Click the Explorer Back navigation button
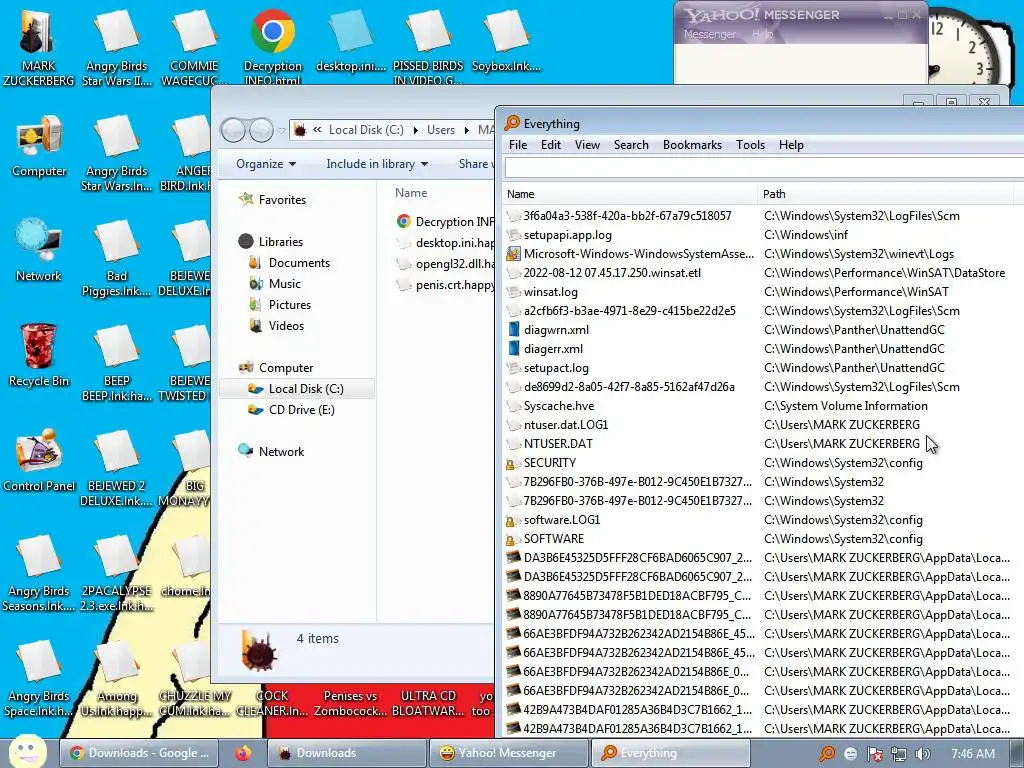1024x768 pixels. pos(233,130)
